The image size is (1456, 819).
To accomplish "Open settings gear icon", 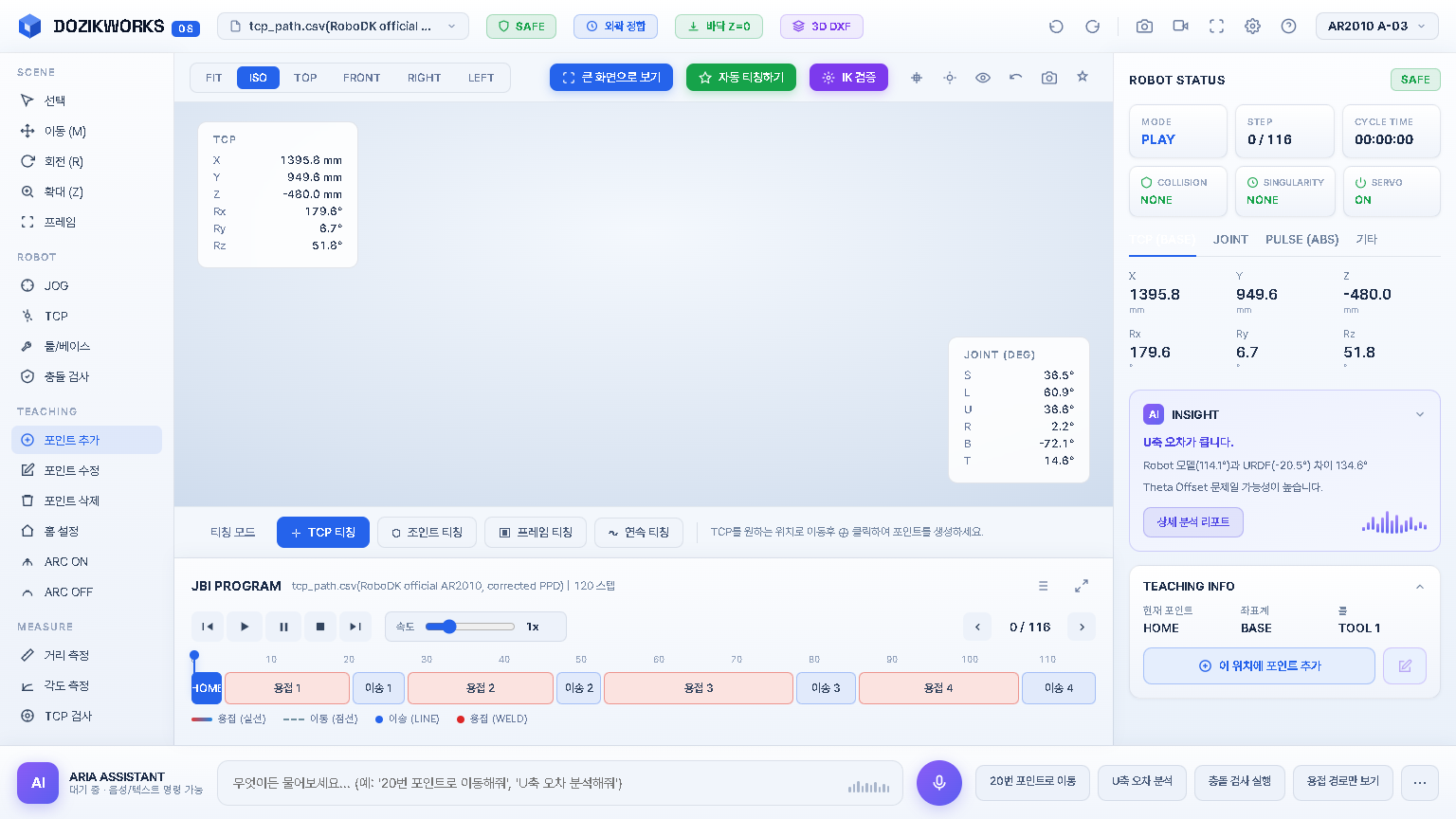I will (1252, 27).
